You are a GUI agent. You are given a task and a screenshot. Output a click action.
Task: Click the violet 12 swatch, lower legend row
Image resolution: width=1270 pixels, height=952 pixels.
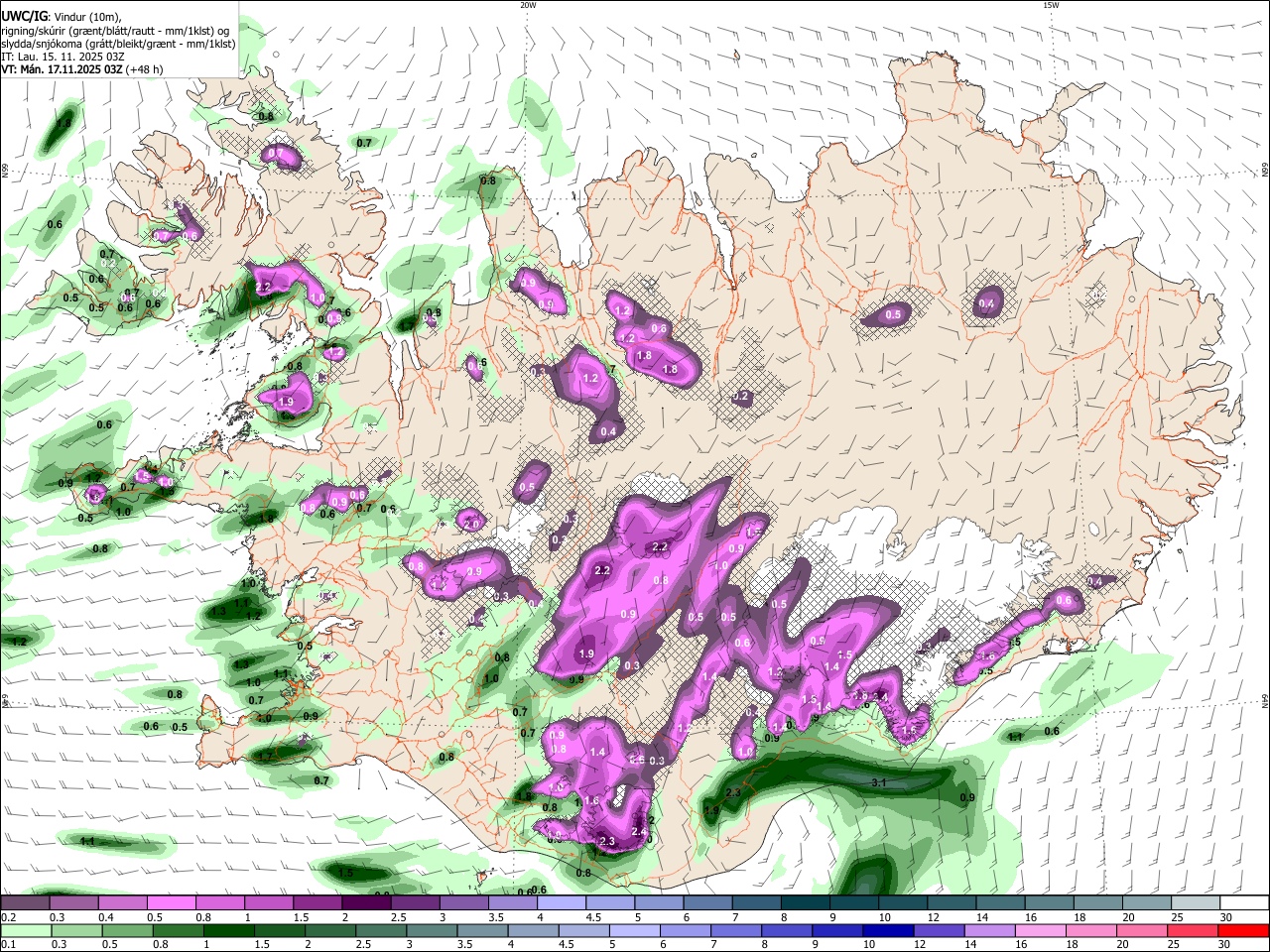pyautogui.click(x=938, y=930)
